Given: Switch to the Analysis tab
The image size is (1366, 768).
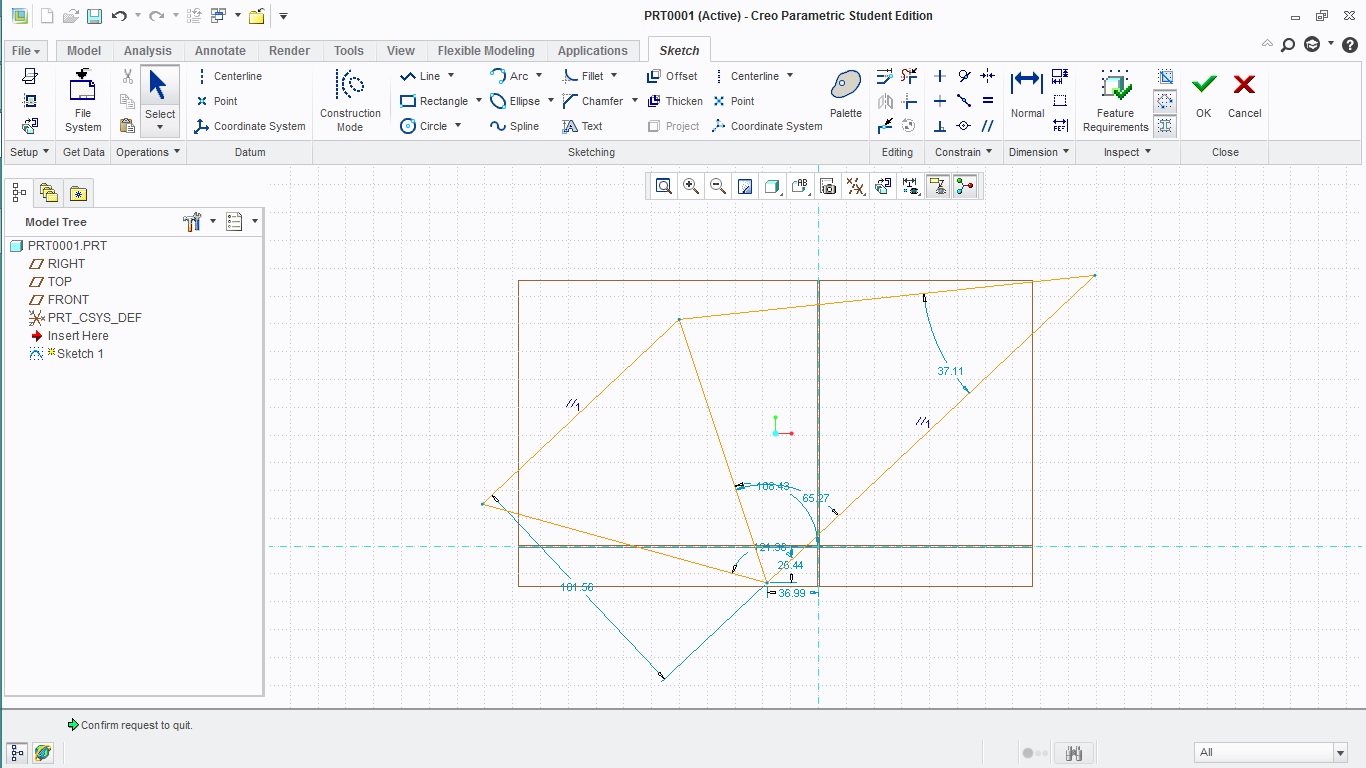Looking at the screenshot, I should tap(148, 51).
